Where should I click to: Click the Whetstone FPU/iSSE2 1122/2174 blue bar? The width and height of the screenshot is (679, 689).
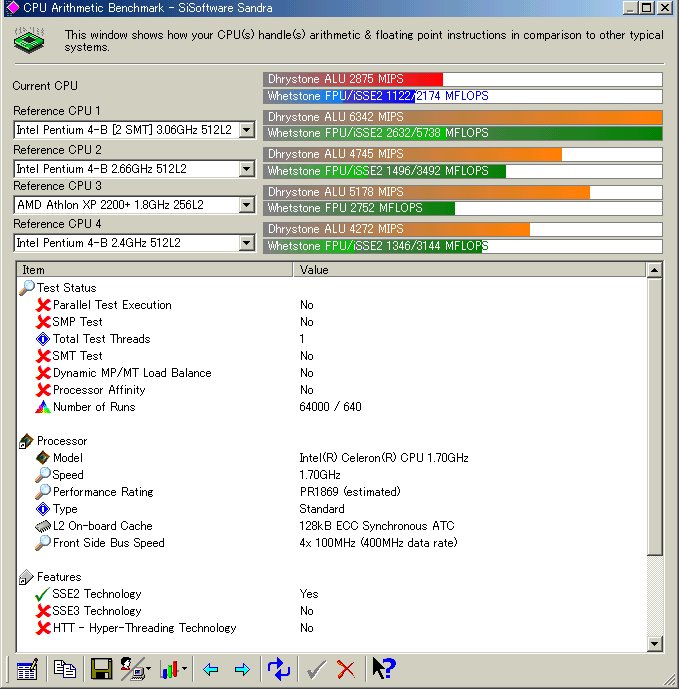click(x=339, y=96)
